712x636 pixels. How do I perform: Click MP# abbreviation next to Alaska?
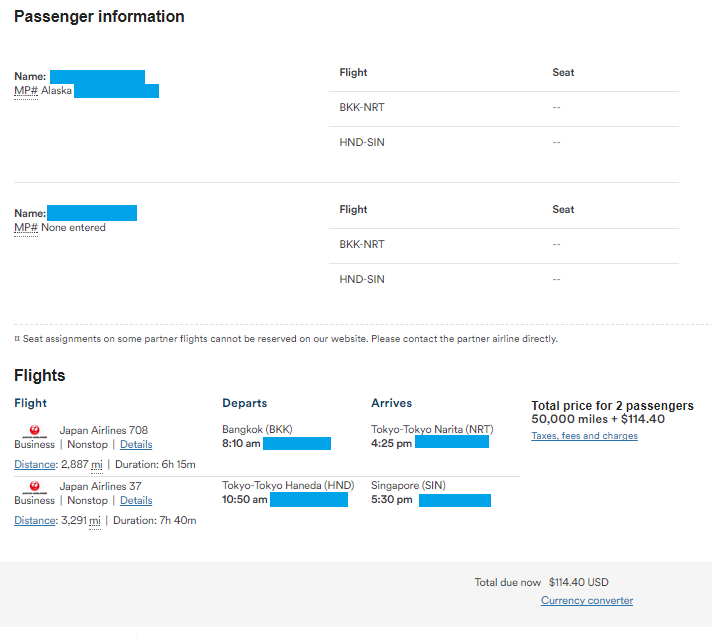click(26, 90)
